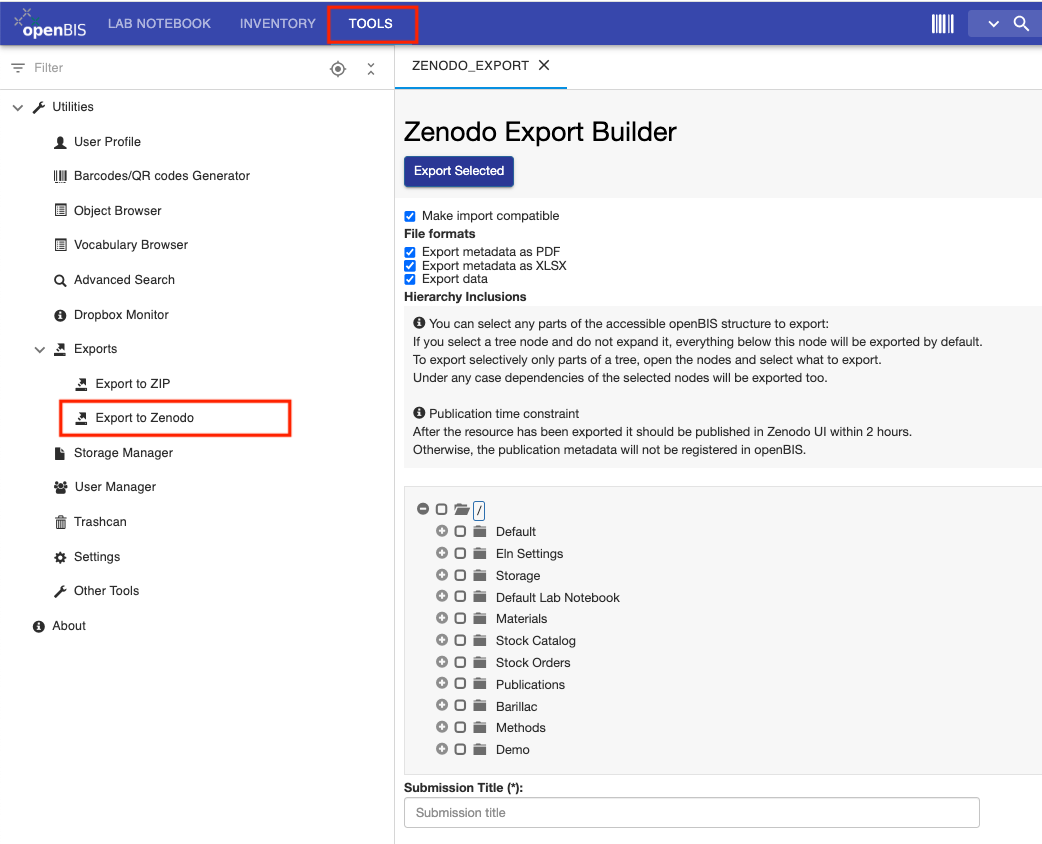Expand the Stock Orders node

tap(442, 662)
